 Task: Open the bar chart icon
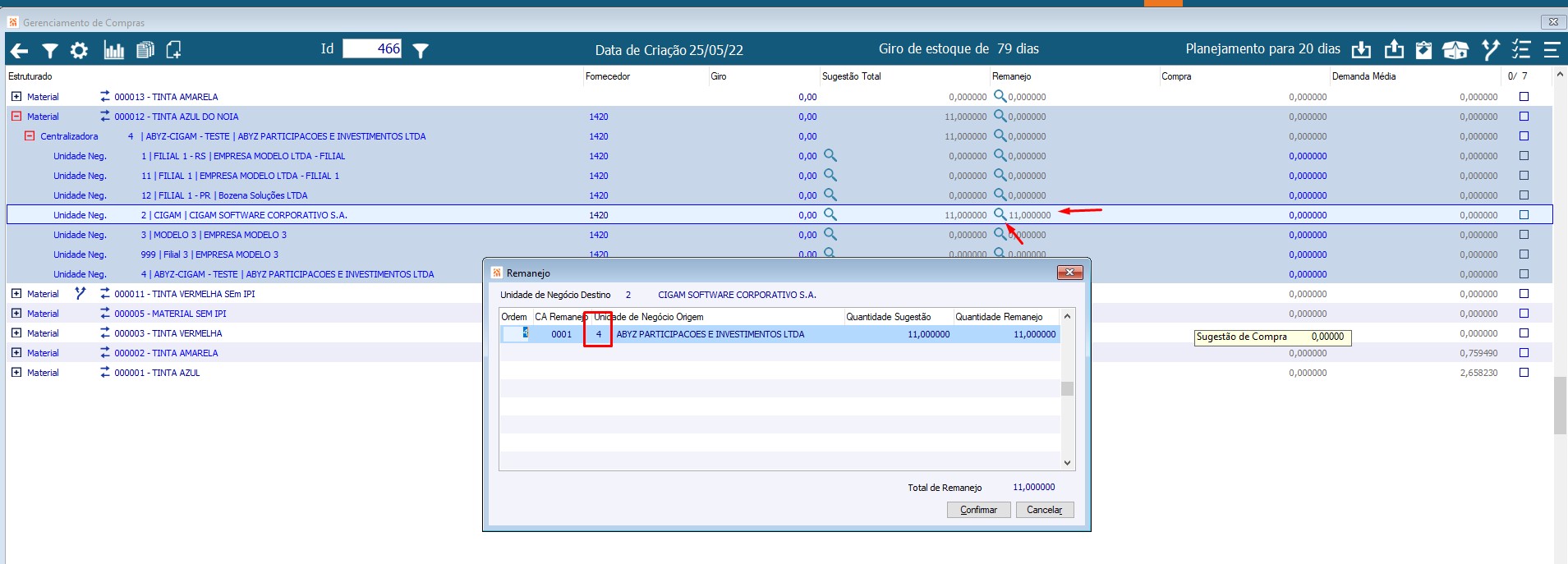pos(113,50)
